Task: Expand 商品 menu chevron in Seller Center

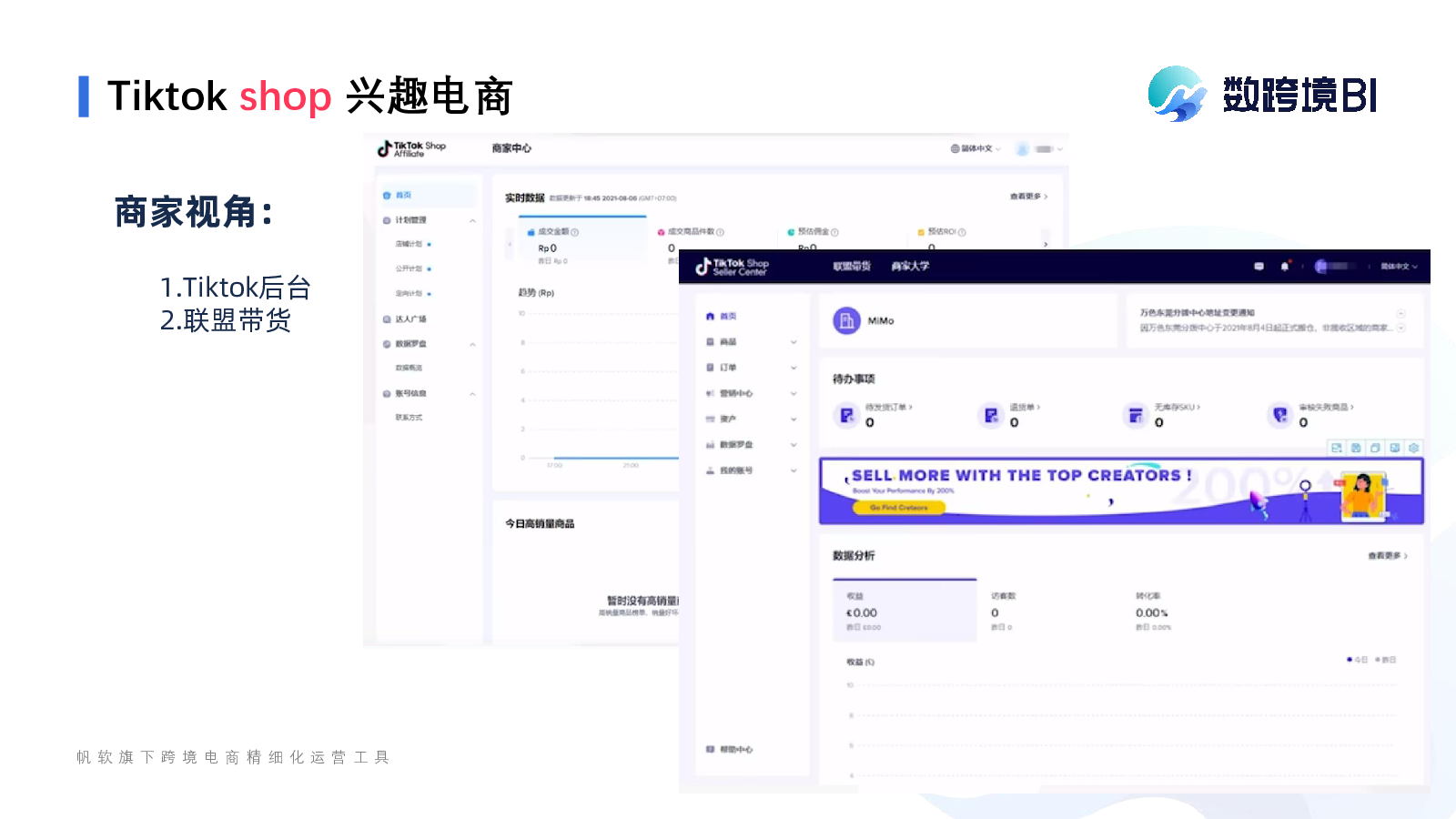Action: tap(794, 342)
